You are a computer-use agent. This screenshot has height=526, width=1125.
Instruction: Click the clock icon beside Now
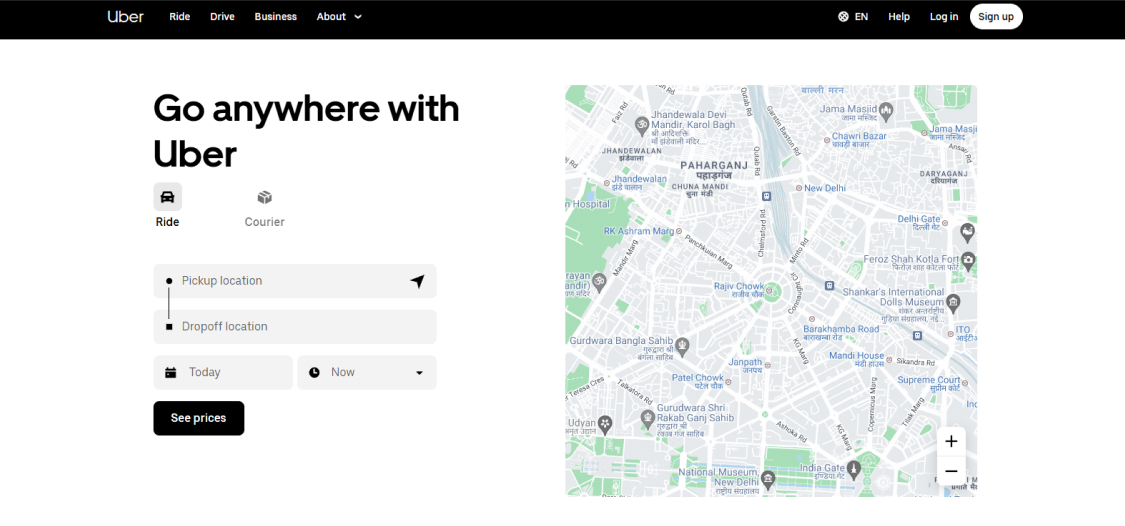(x=314, y=372)
